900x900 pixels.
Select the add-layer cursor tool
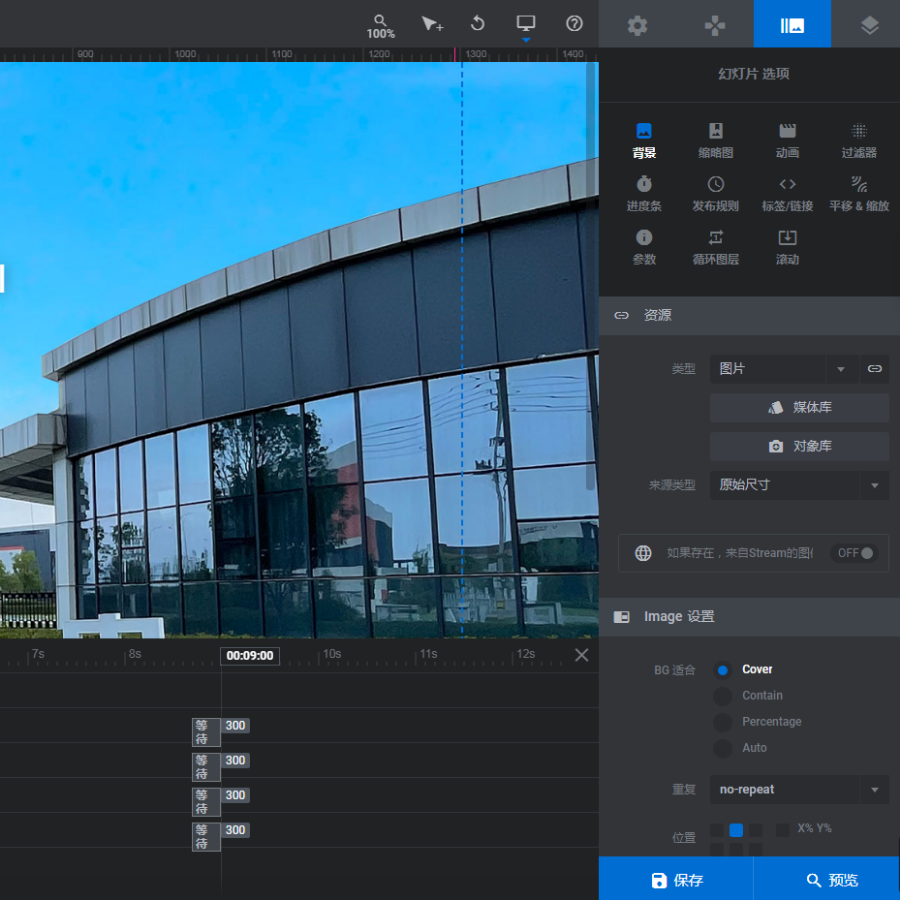tap(432, 24)
